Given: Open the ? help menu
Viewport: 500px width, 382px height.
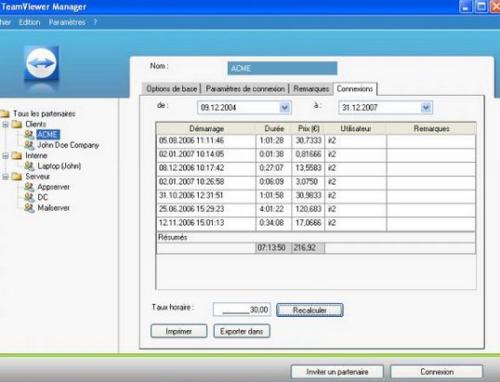Looking at the screenshot, I should tap(95, 22).
